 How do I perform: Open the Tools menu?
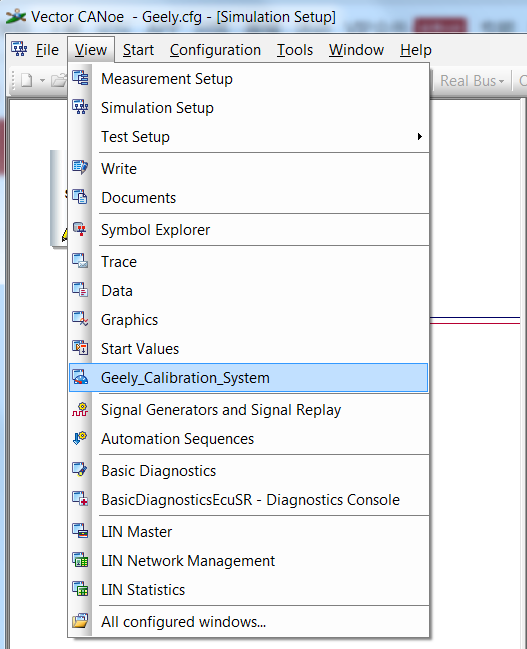pyautogui.click(x=295, y=50)
